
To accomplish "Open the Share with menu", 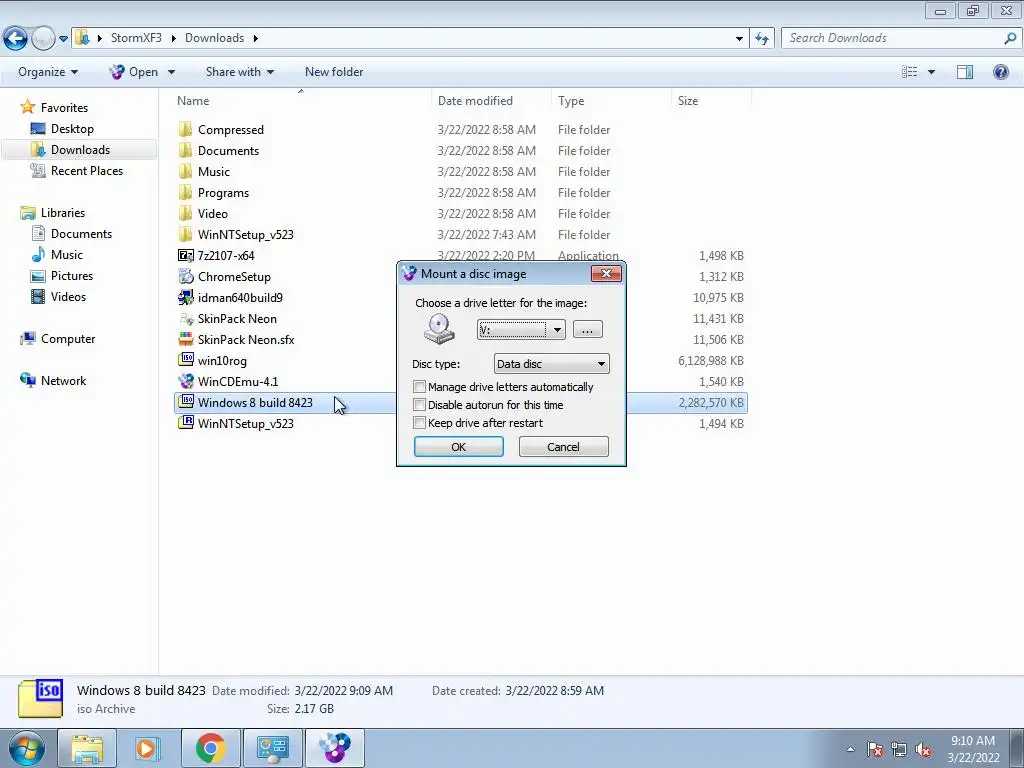I will tap(240, 72).
